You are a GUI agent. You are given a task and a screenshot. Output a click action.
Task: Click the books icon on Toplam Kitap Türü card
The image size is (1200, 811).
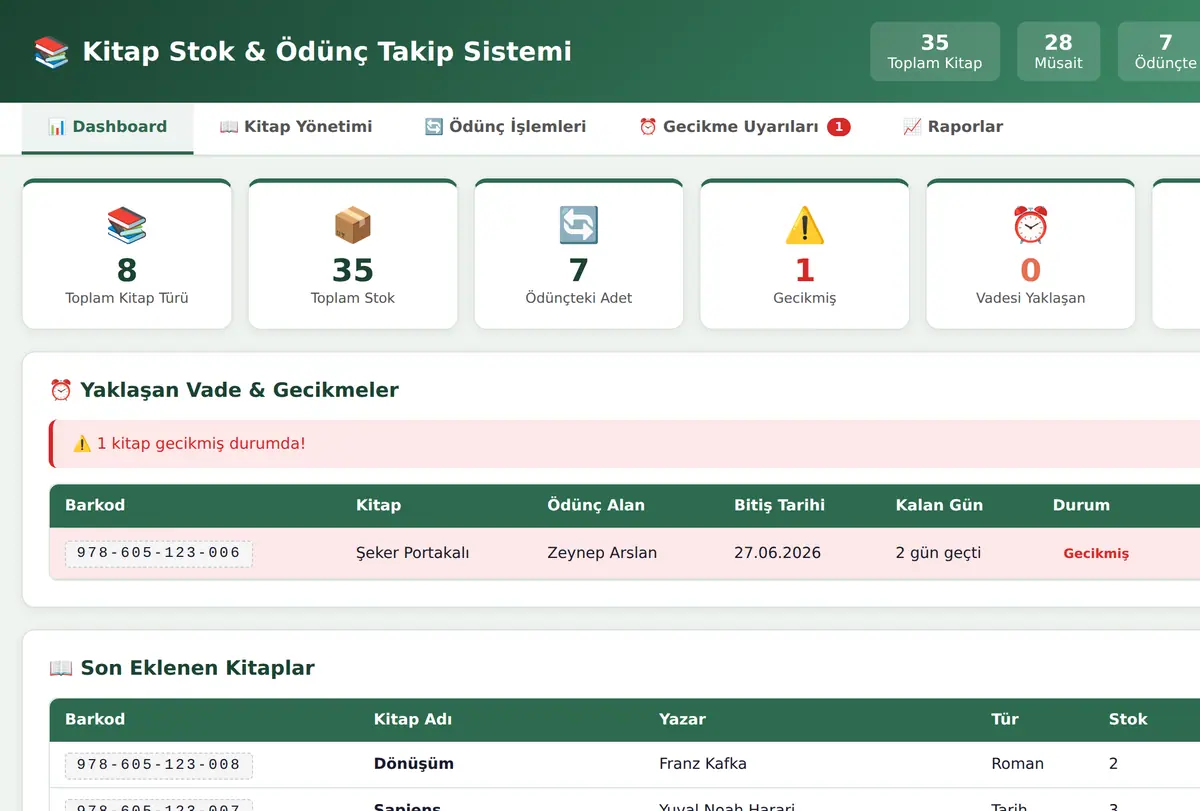127,225
